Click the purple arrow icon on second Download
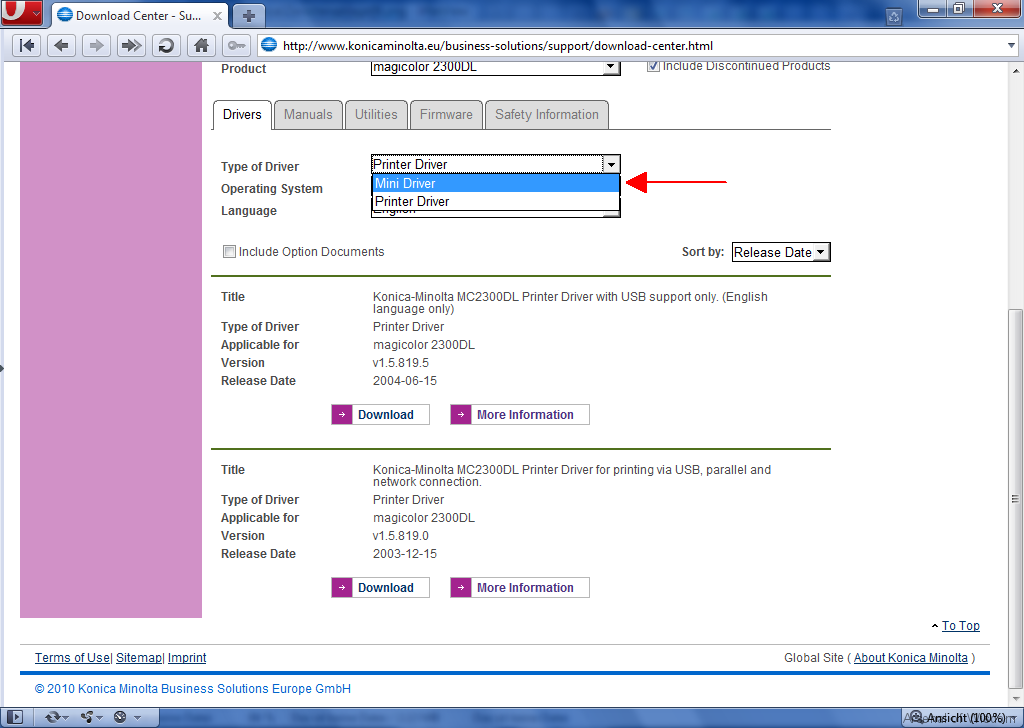 (342, 588)
